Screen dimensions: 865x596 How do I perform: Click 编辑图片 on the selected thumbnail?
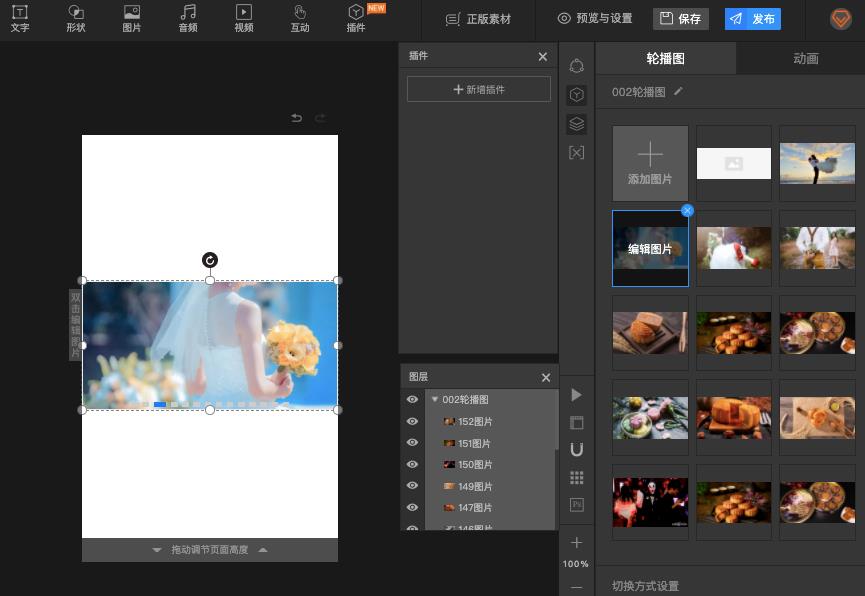[650, 249]
